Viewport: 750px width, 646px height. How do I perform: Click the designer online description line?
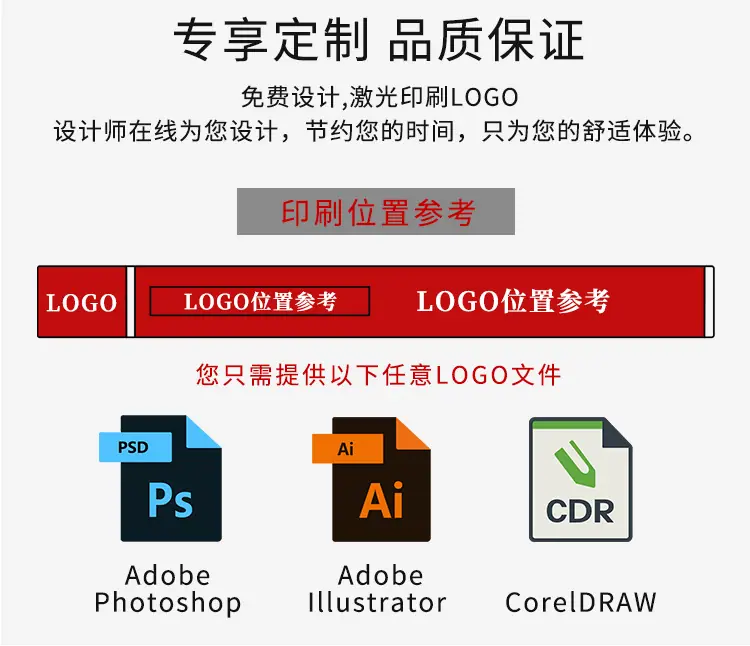(x=374, y=131)
